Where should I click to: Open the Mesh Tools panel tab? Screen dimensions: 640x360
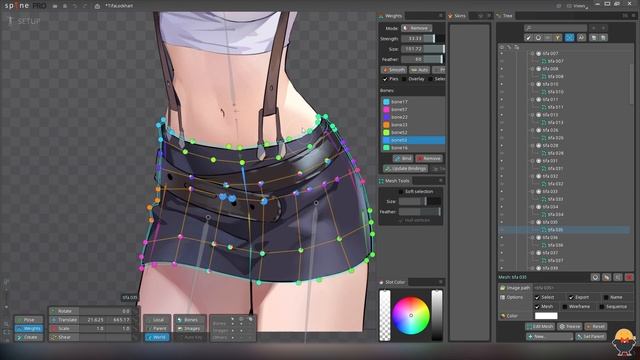(x=394, y=181)
